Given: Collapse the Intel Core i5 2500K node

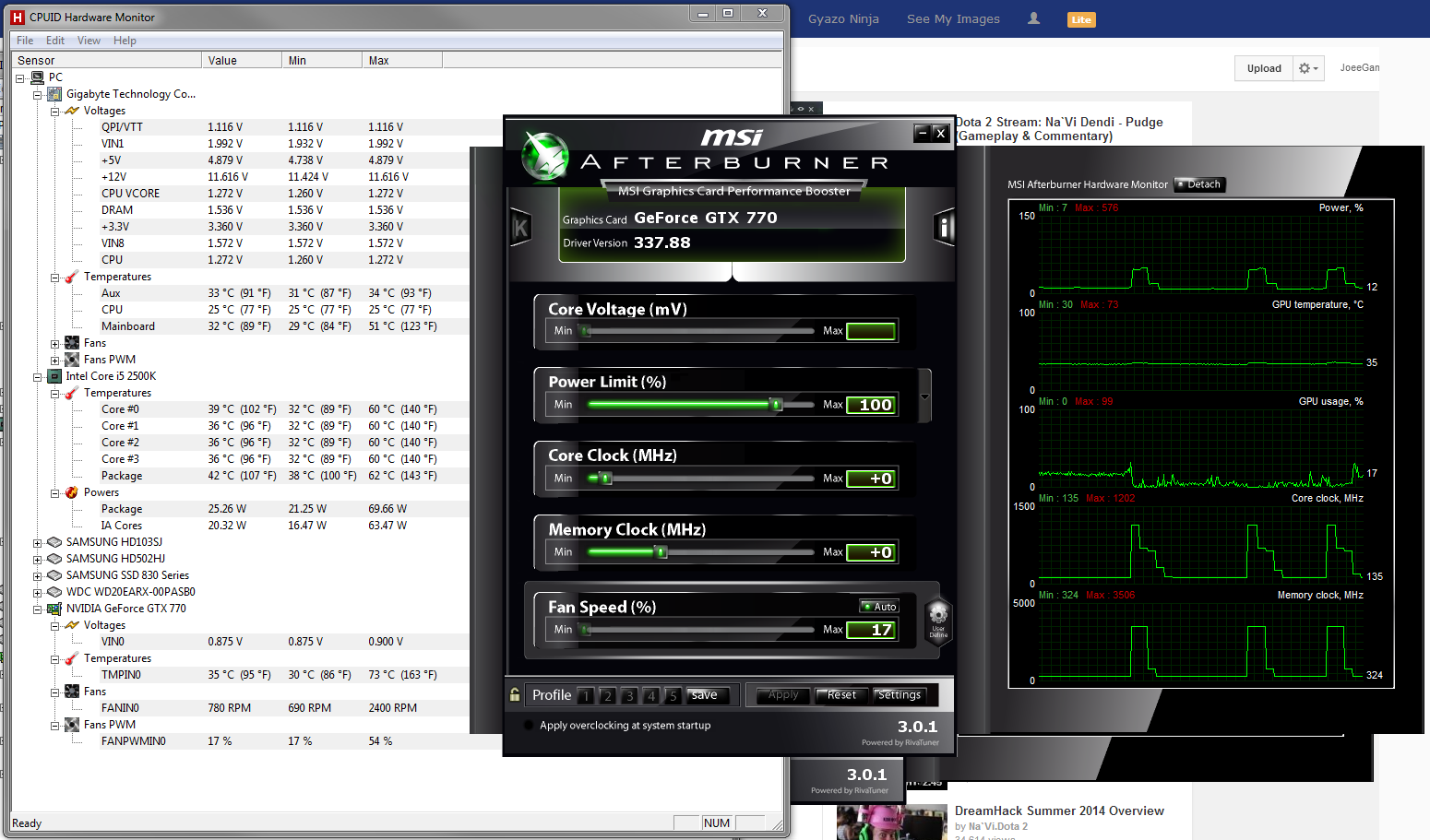Looking at the screenshot, I should [37, 376].
